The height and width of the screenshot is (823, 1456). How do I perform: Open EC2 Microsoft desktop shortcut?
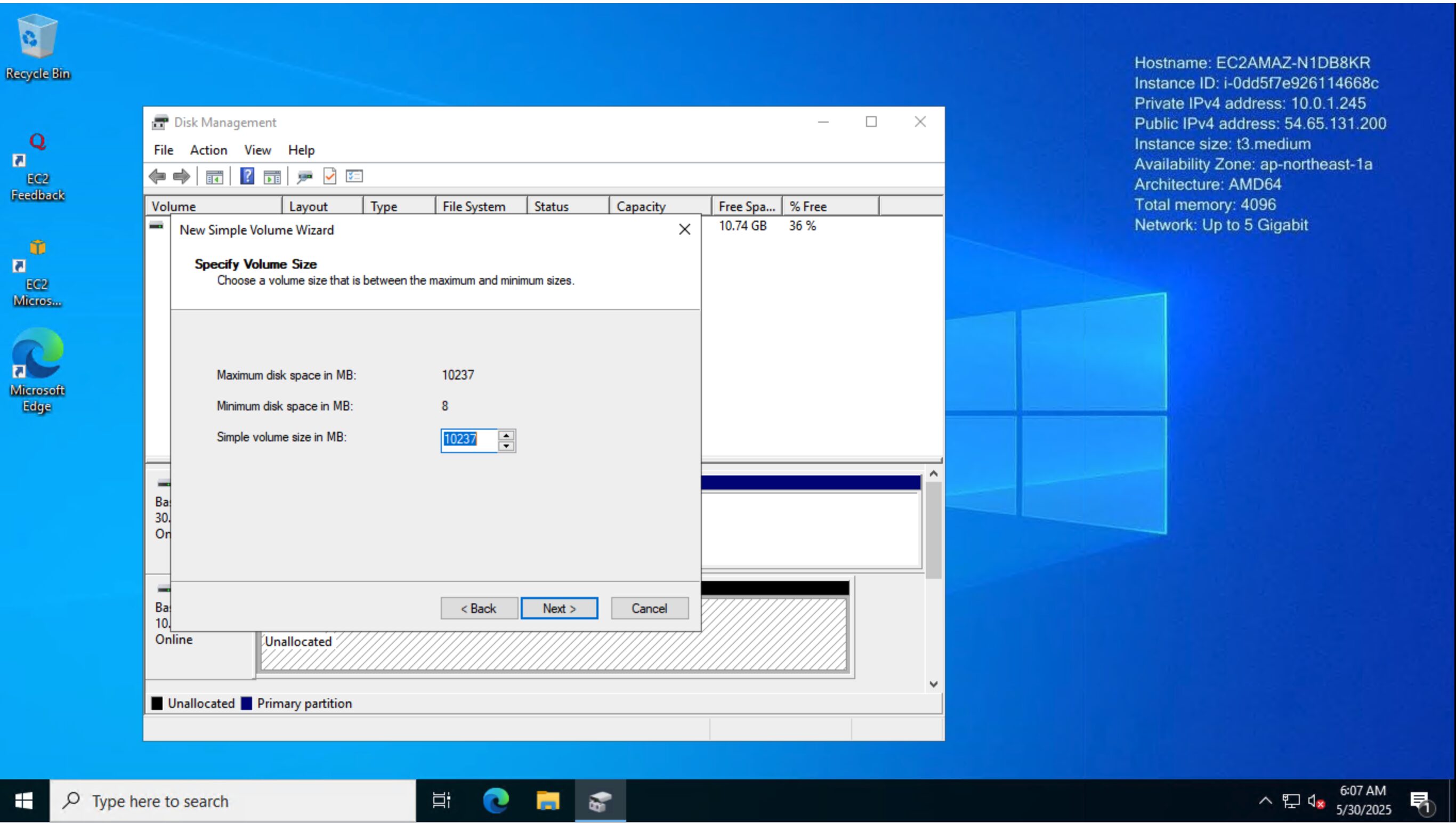point(38,273)
